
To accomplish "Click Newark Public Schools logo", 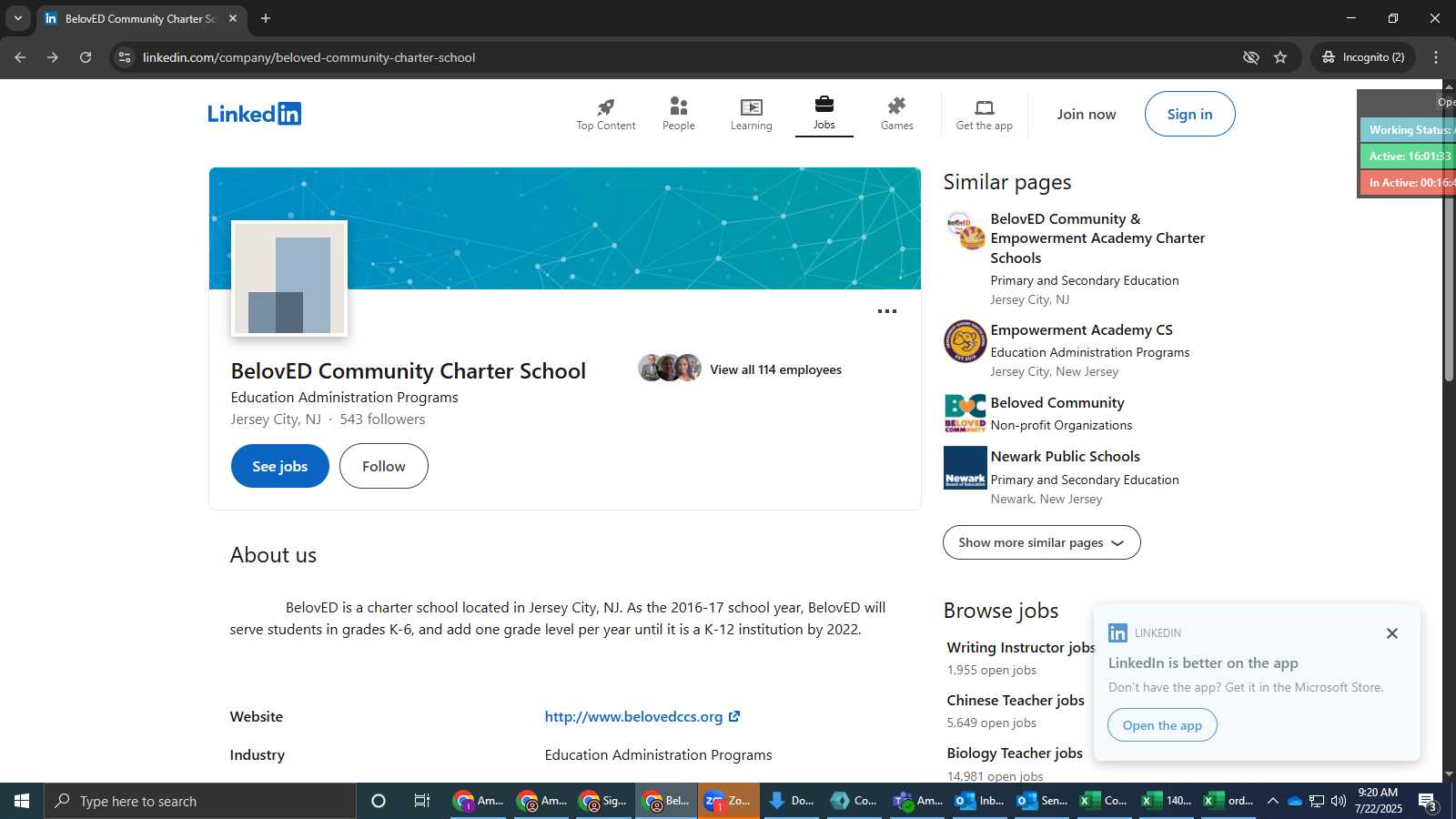I will 965,468.
